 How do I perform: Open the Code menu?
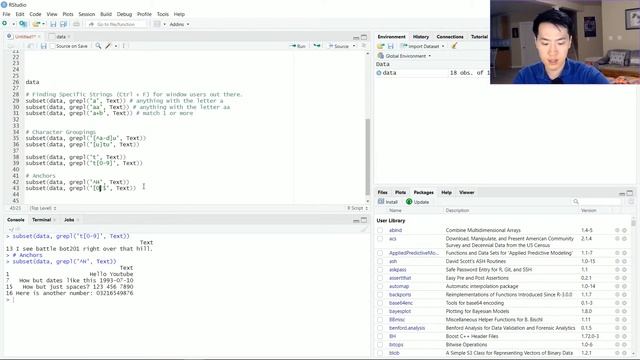coord(35,14)
